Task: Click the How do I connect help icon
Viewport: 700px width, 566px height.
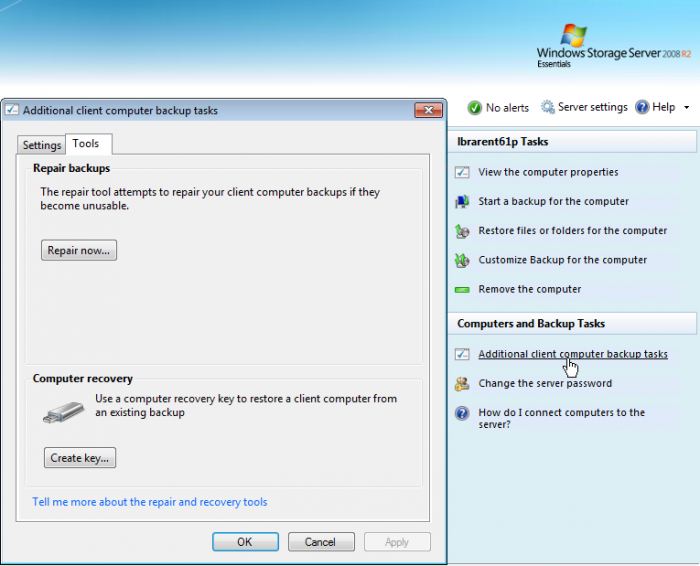Action: [x=462, y=413]
